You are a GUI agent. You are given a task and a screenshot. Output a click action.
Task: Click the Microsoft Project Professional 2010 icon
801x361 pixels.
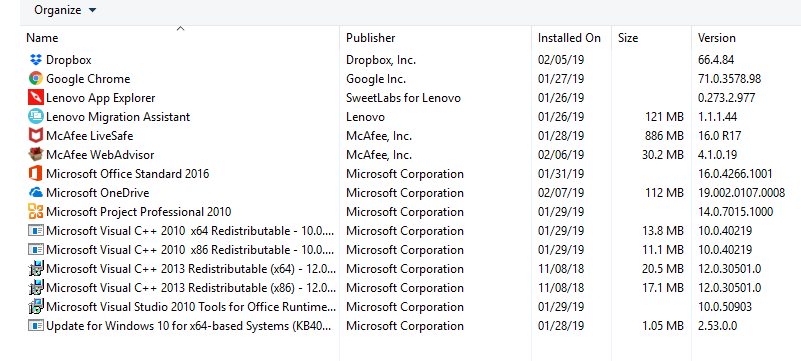click(35, 212)
